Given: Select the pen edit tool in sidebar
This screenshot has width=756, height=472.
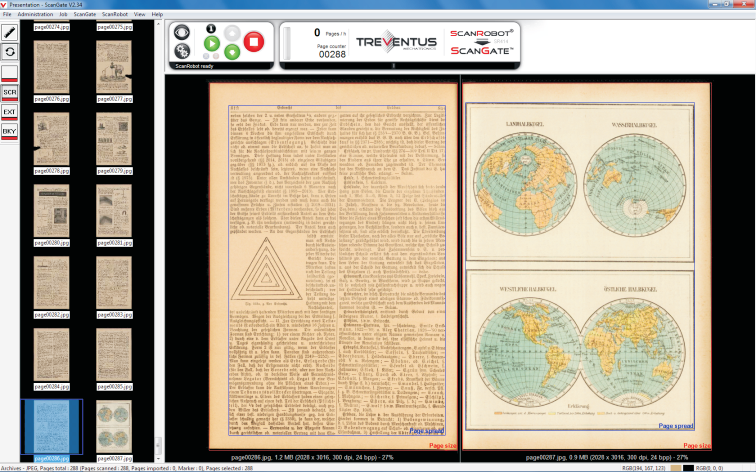Looking at the screenshot, I should 10,32.
